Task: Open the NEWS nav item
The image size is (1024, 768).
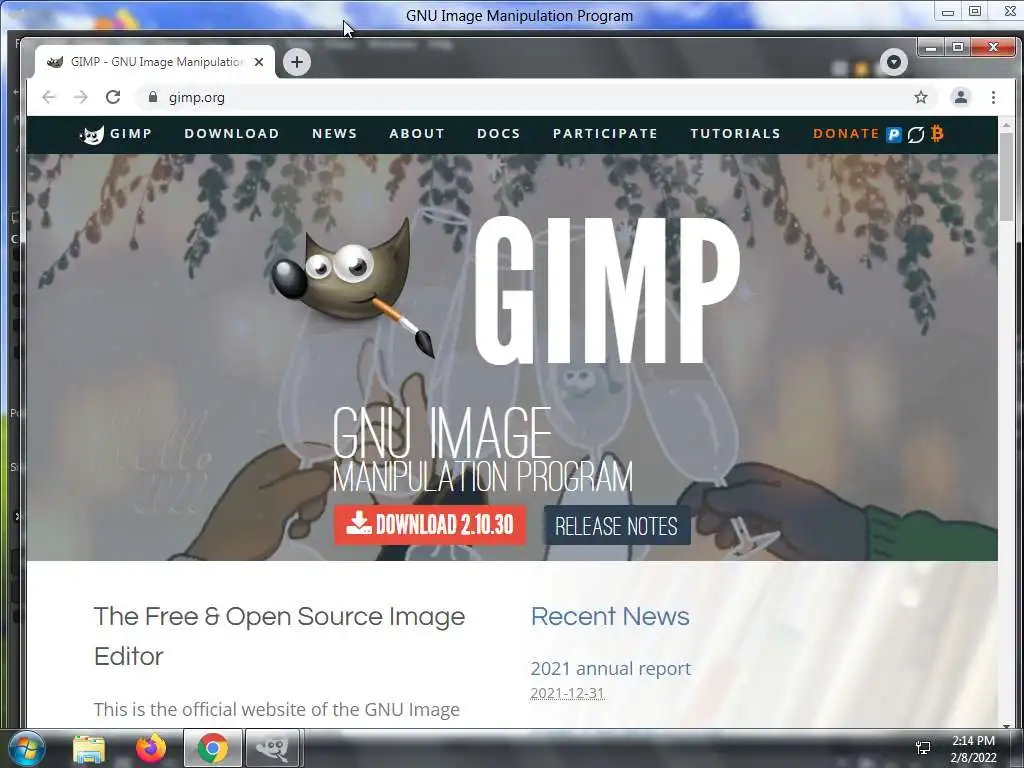Action: [x=334, y=134]
